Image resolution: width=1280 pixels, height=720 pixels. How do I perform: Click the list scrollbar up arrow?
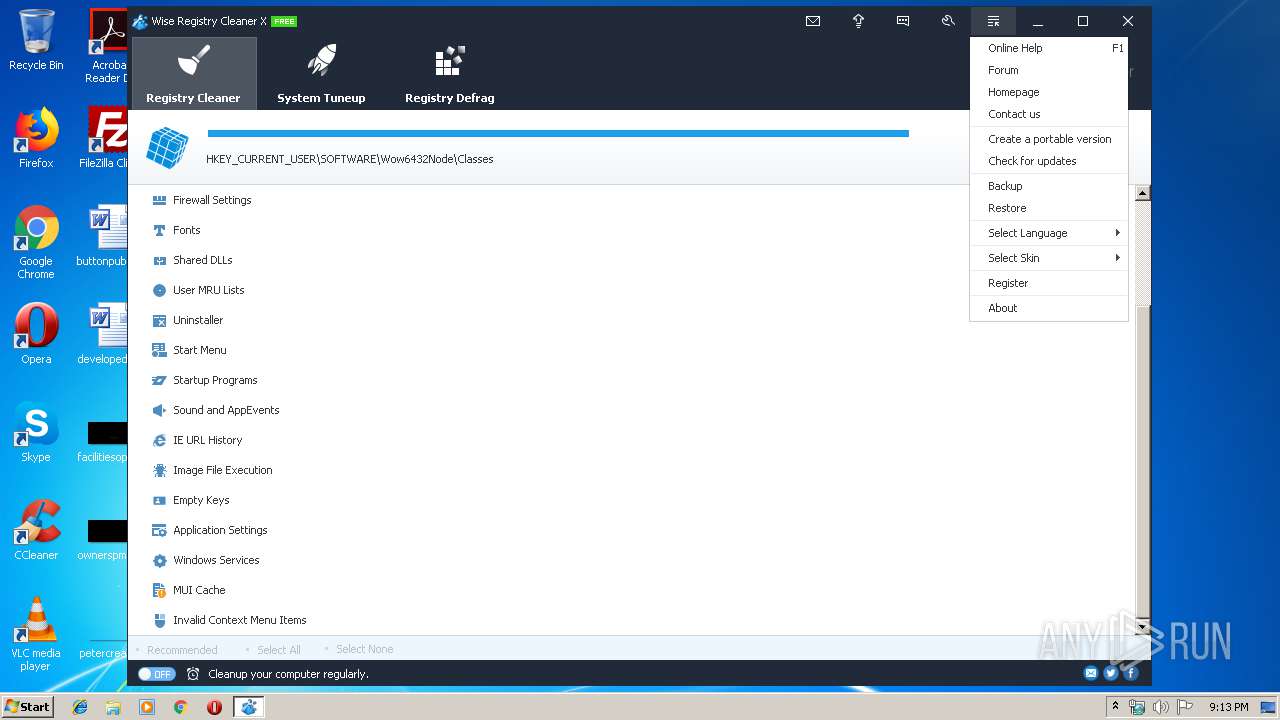[x=1142, y=193]
